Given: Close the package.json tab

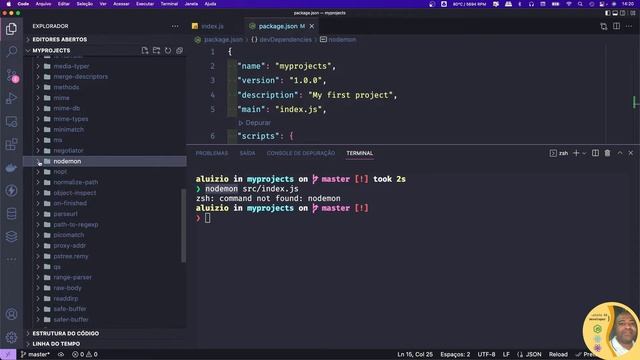Looking at the screenshot, I should (x=312, y=26).
